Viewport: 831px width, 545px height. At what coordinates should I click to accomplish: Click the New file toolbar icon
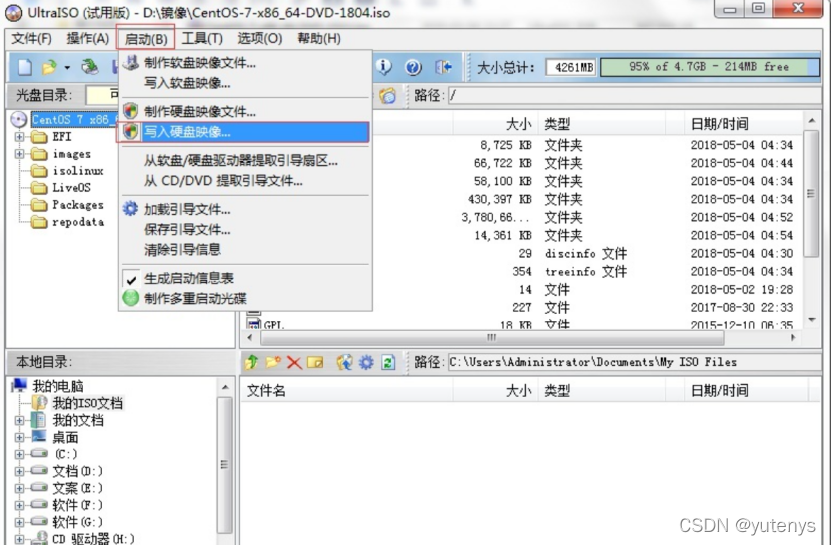[24, 67]
